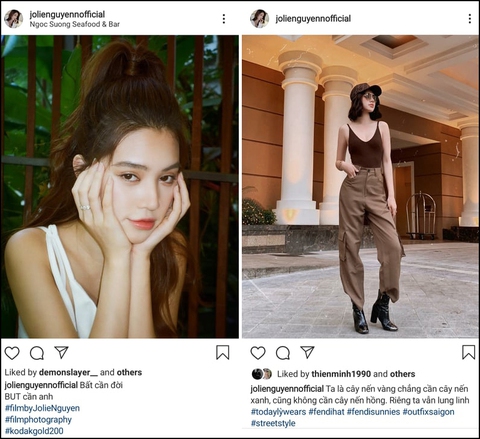480x439 pixels.
Task: Like the left post with the heart icon
Action: pyautogui.click(x=12, y=353)
